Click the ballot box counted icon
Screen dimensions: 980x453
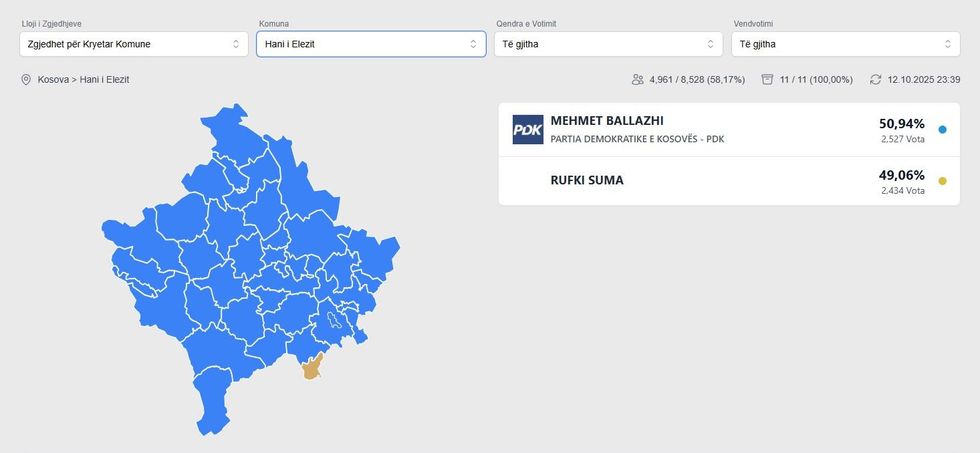(767, 80)
